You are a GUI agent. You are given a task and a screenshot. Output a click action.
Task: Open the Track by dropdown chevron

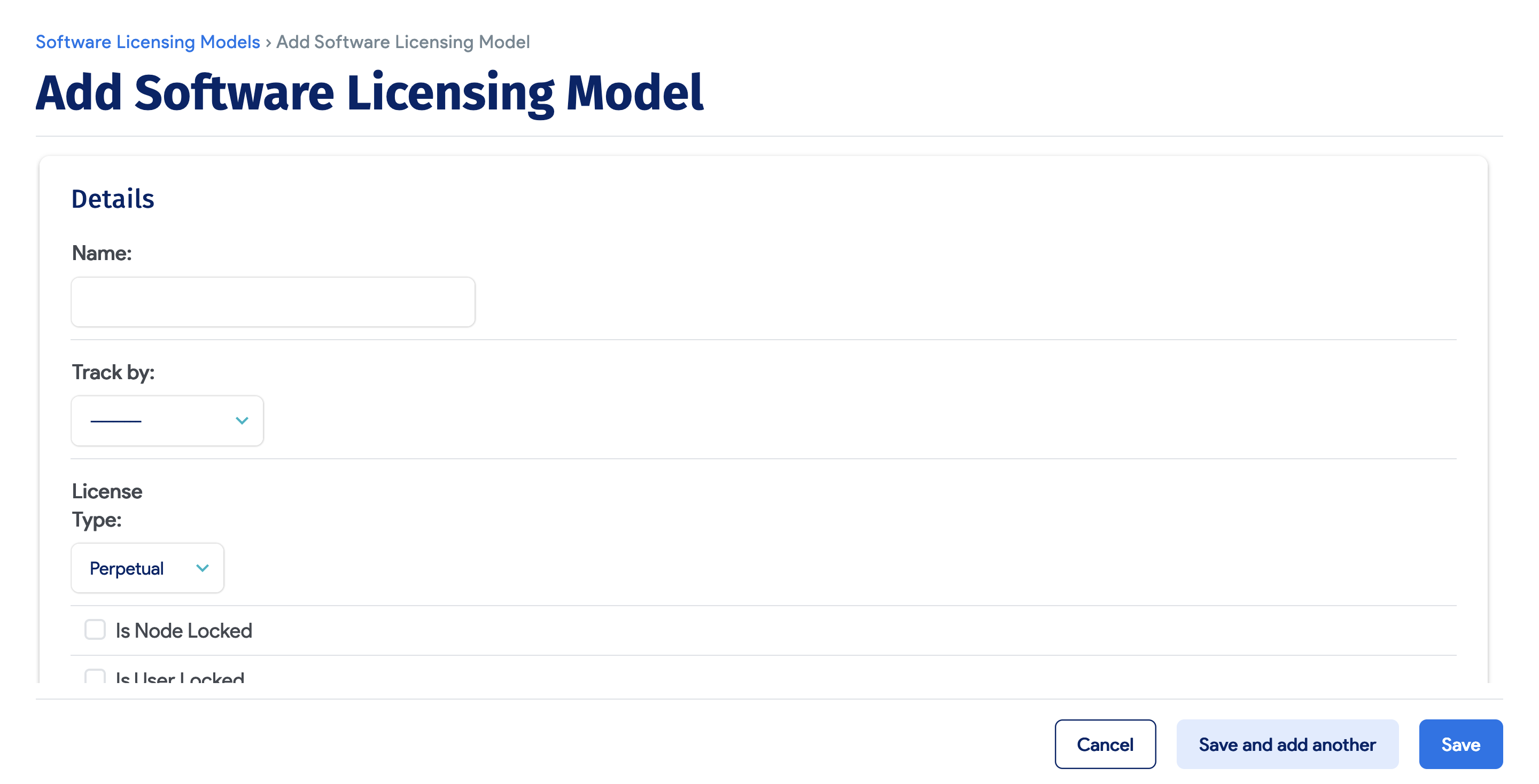pos(242,420)
